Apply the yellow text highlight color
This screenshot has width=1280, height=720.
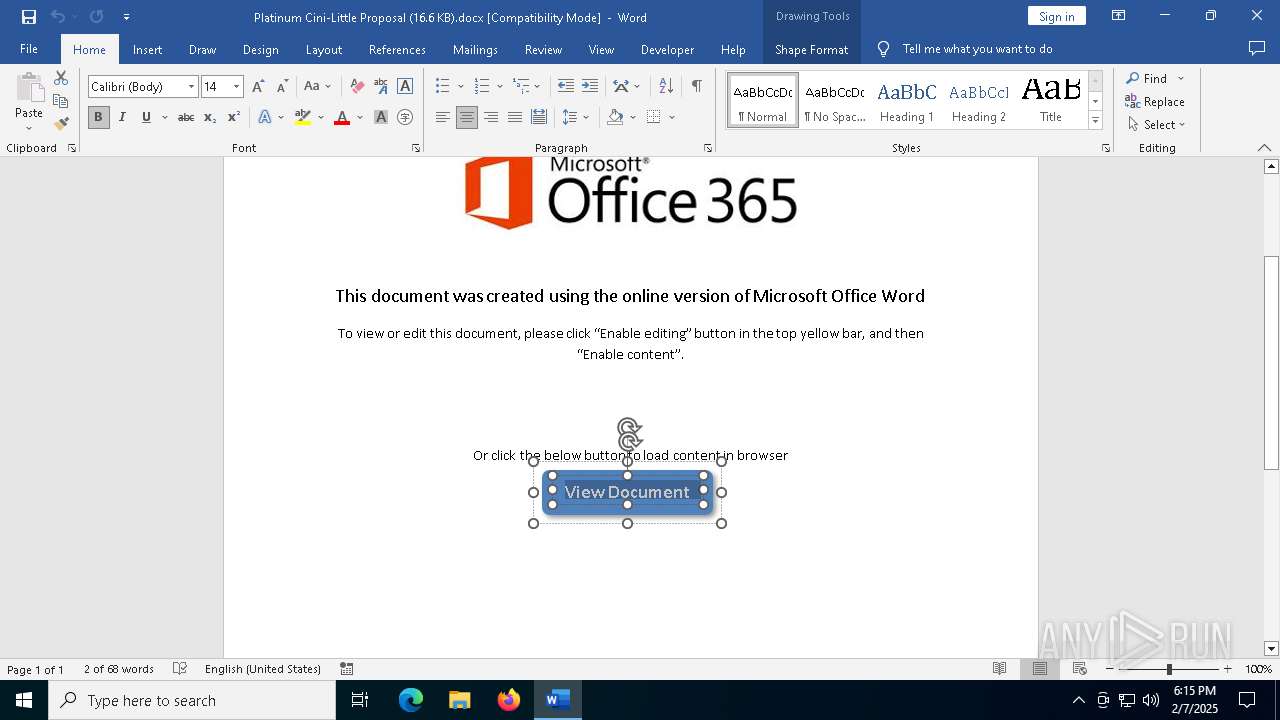303,117
